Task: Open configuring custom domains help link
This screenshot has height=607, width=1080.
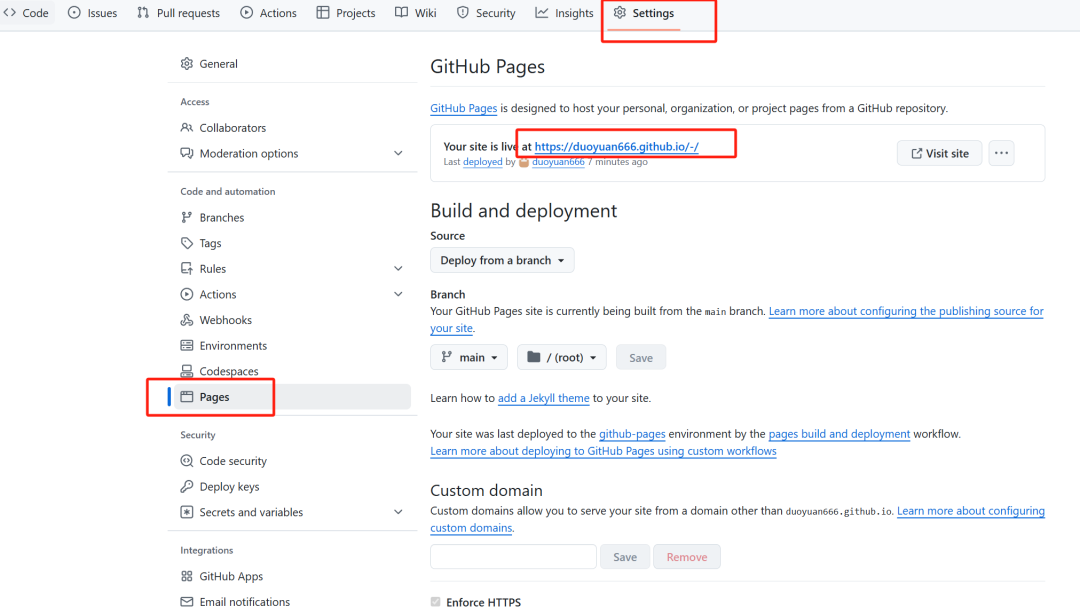Action: click(970, 511)
